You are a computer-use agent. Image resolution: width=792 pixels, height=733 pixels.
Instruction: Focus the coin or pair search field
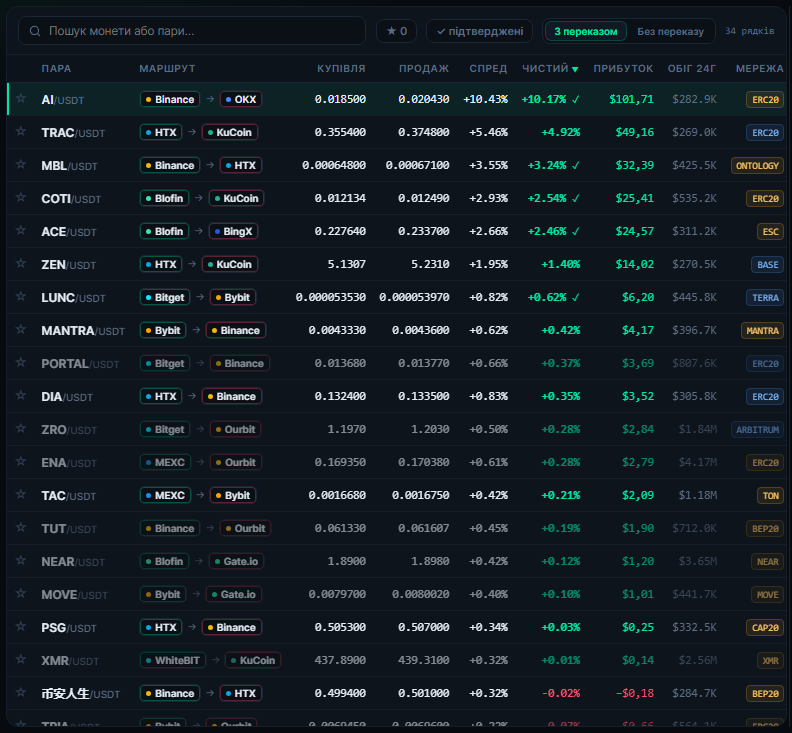[192, 31]
